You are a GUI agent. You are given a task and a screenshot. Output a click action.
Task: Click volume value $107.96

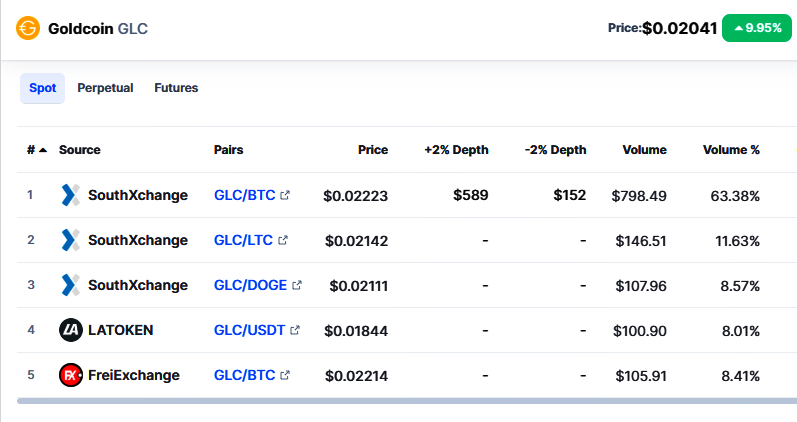click(x=641, y=286)
